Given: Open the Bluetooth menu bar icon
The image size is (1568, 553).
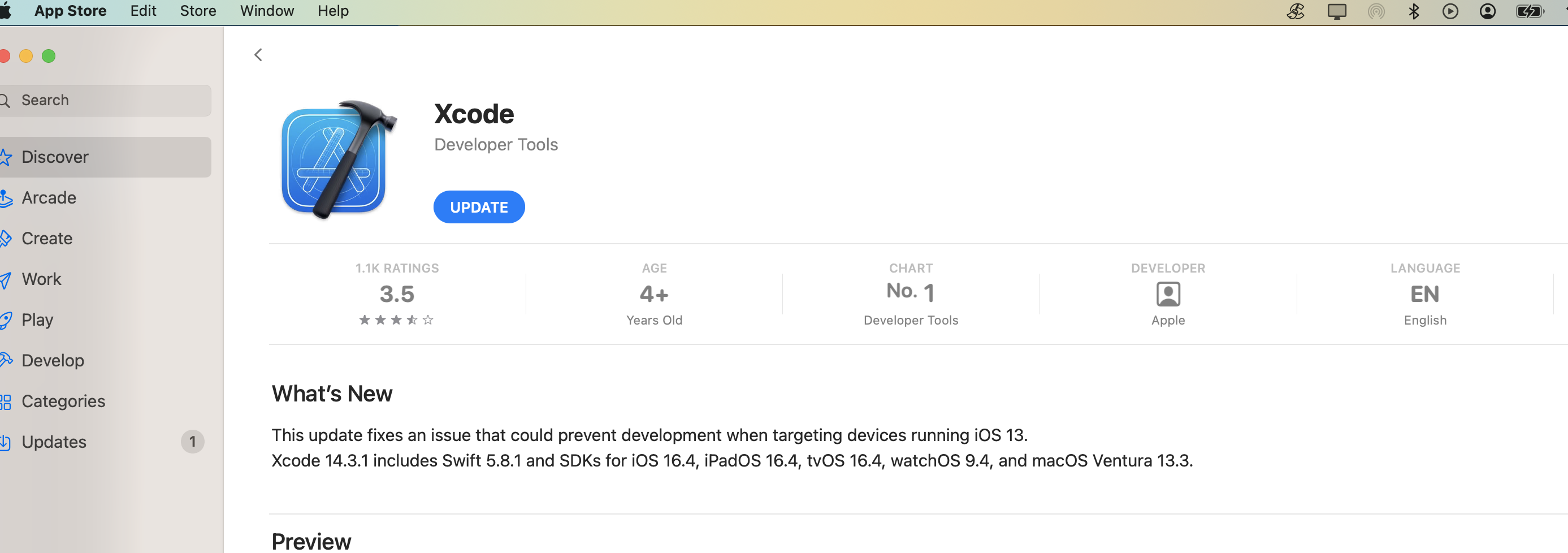Looking at the screenshot, I should tap(1413, 11).
